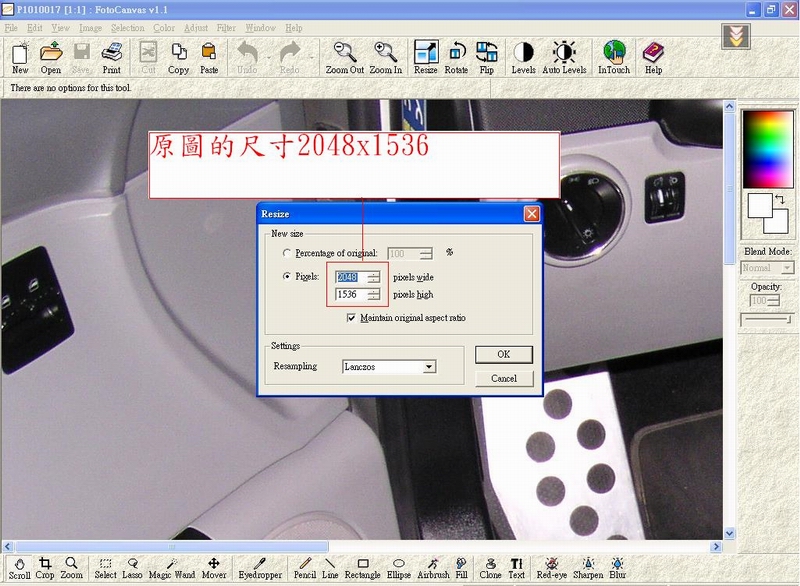Select the Clone tool

[x=490, y=568]
